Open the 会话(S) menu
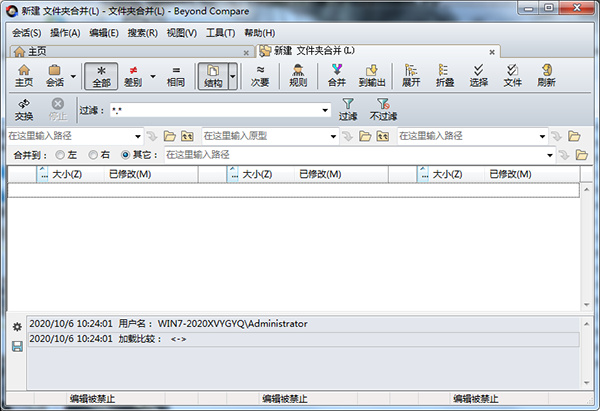 click(26, 33)
